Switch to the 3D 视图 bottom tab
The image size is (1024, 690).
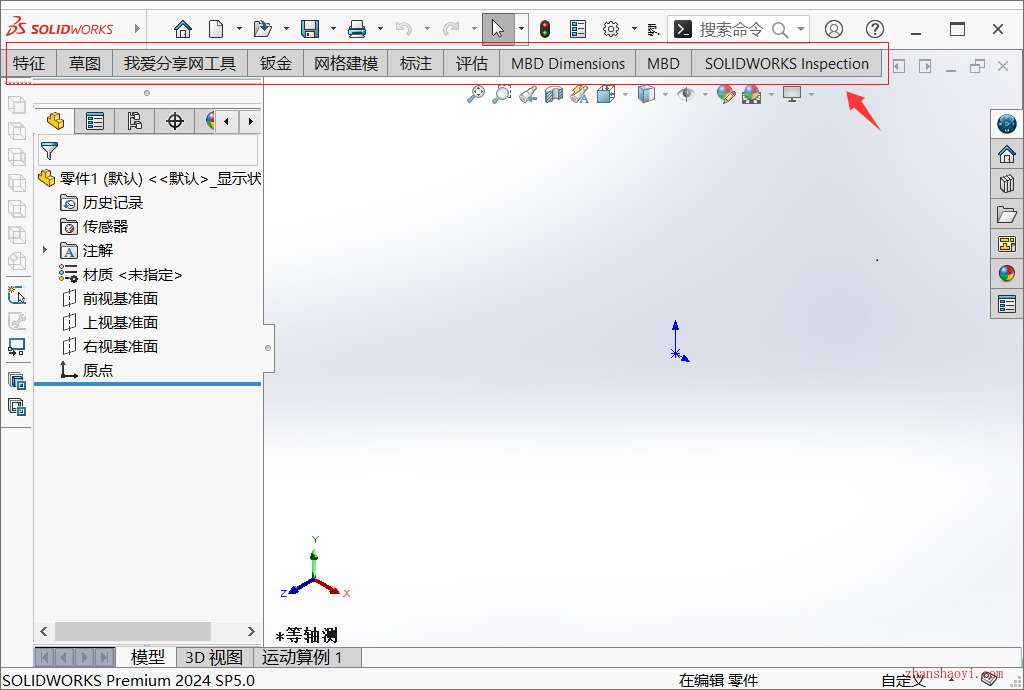click(x=214, y=657)
